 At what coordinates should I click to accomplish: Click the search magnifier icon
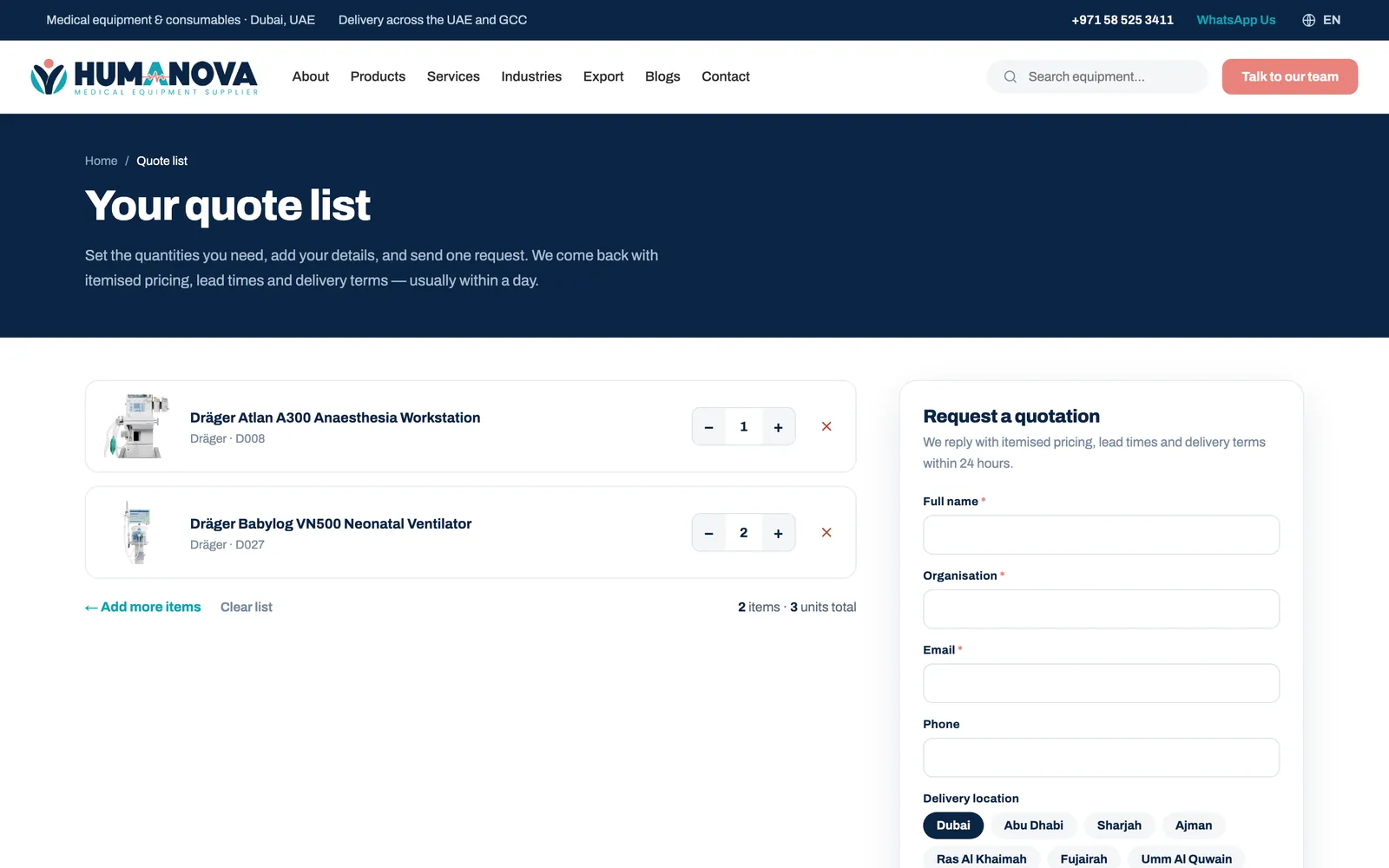coord(1010,76)
